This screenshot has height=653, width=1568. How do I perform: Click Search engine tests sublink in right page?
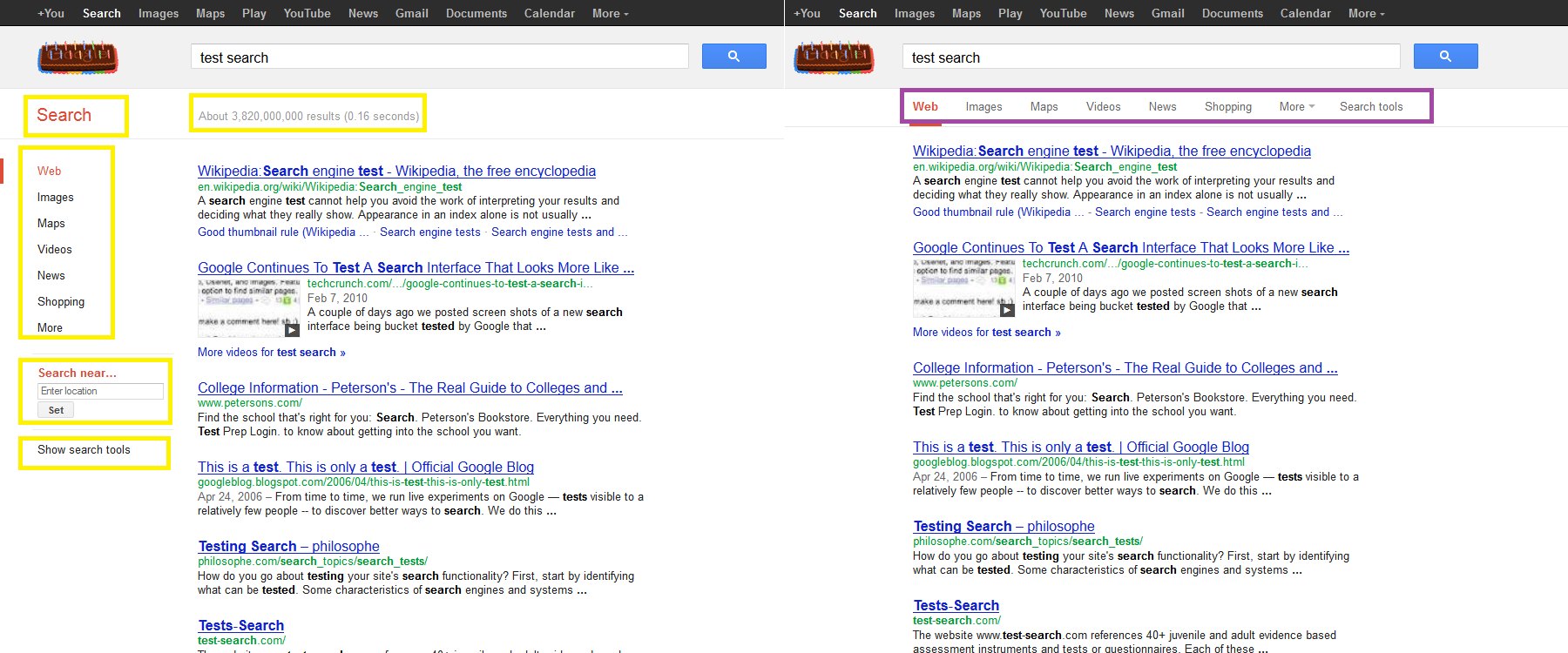point(1145,212)
